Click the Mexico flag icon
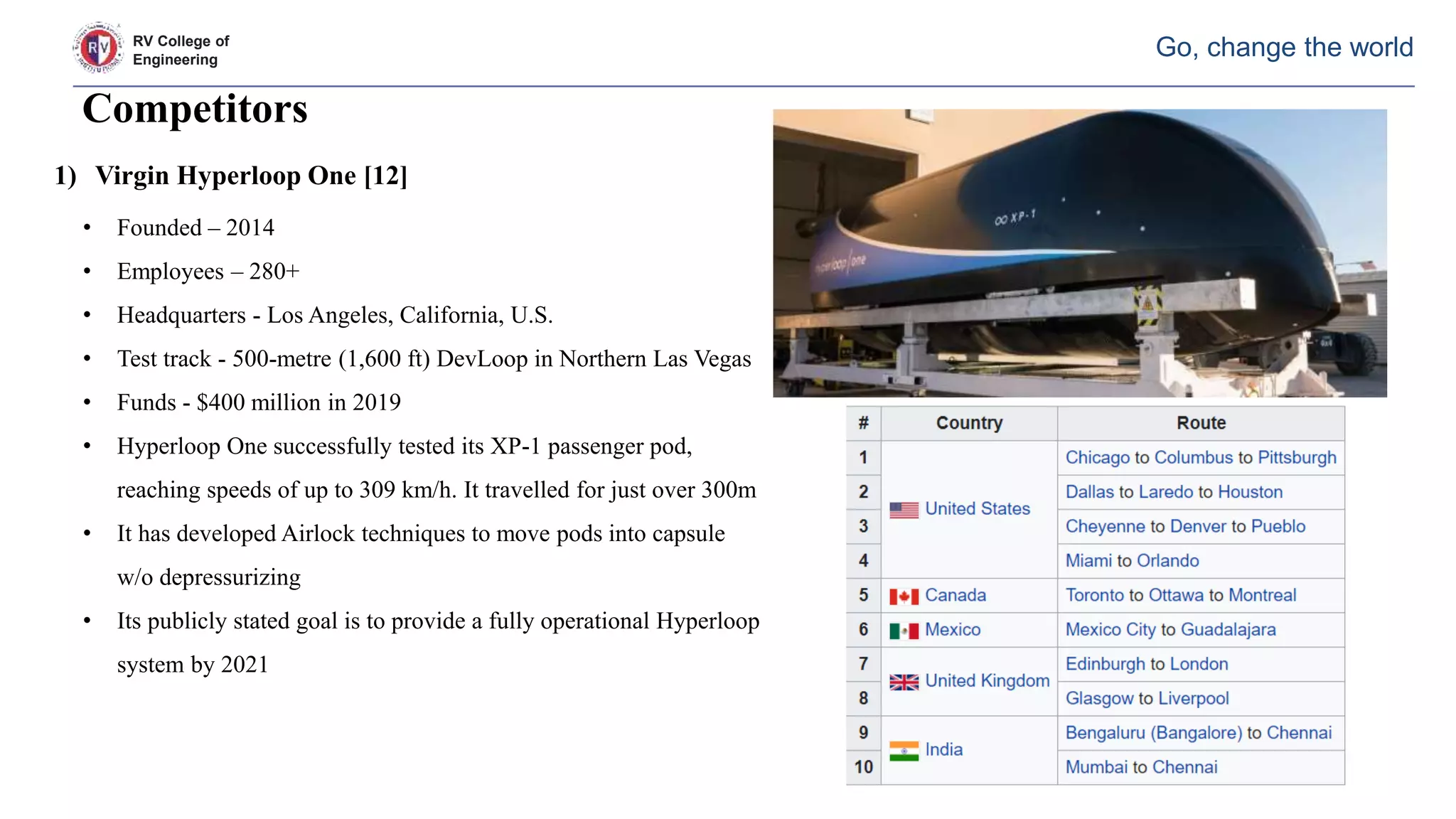Image resolution: width=1456 pixels, height=819 pixels. [904, 631]
